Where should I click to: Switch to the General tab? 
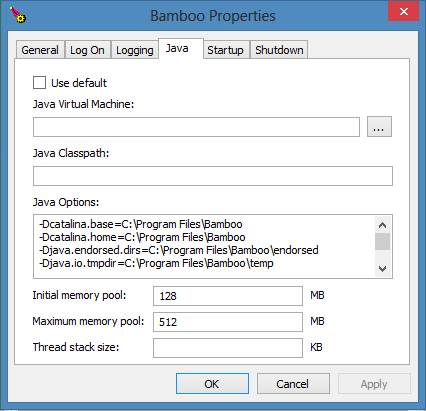[x=40, y=50]
